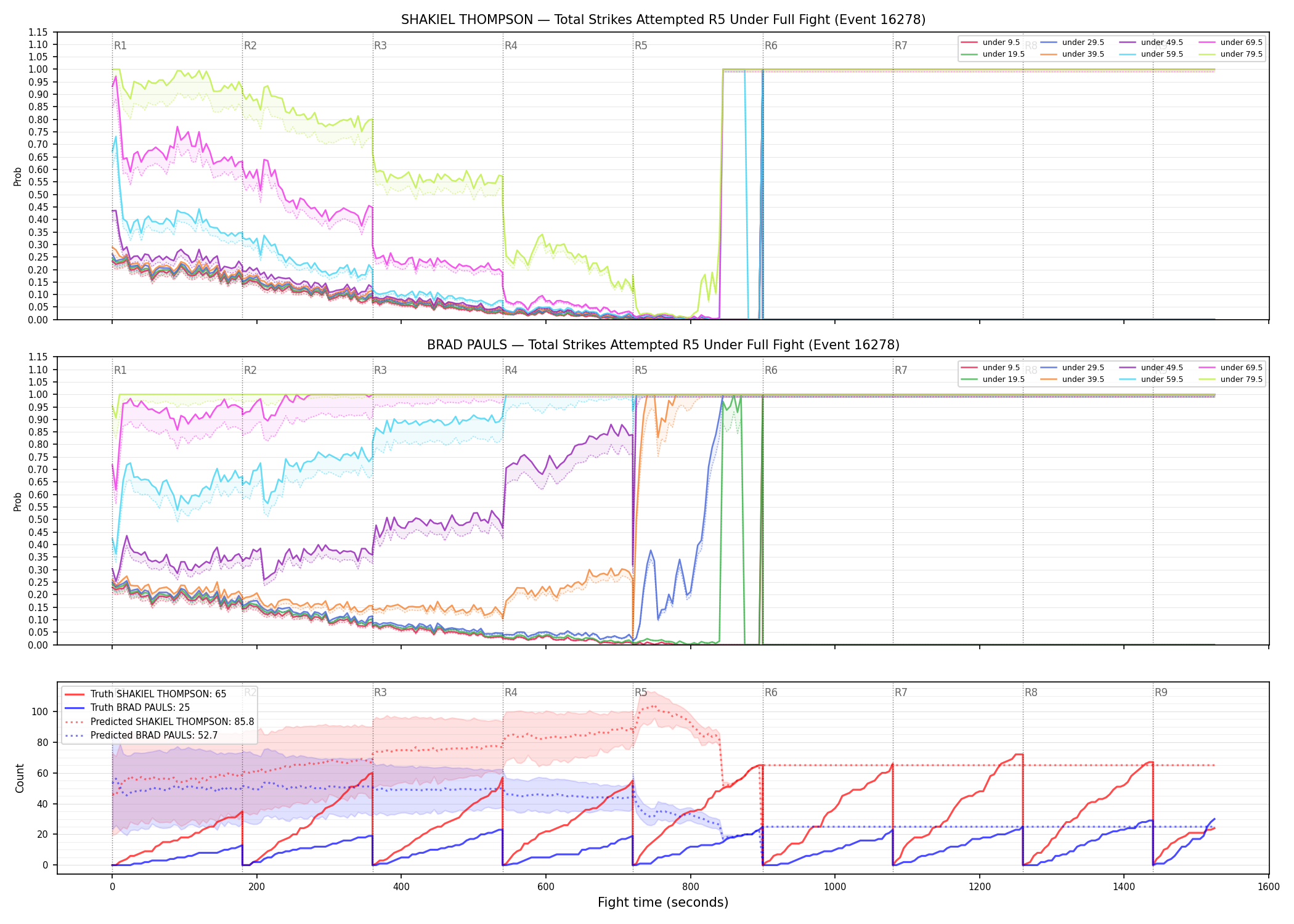This screenshot has width=1294, height=924.
Task: Select the Count-axis tick label "100"
Action: tap(40, 711)
